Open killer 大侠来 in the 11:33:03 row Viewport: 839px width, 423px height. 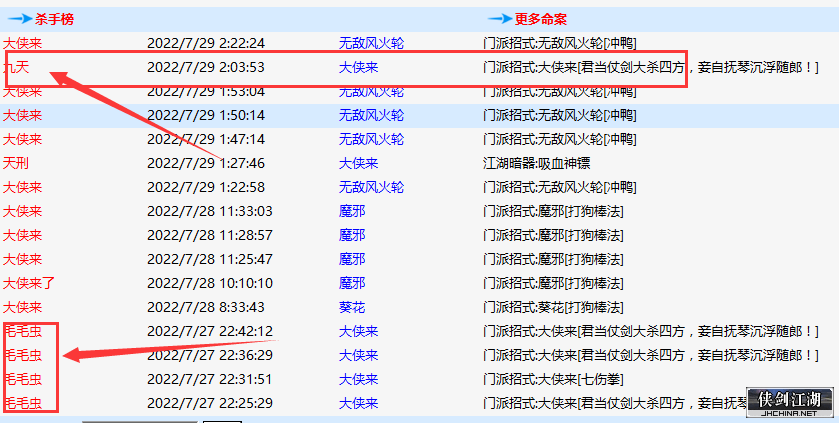pyautogui.click(x=22, y=211)
